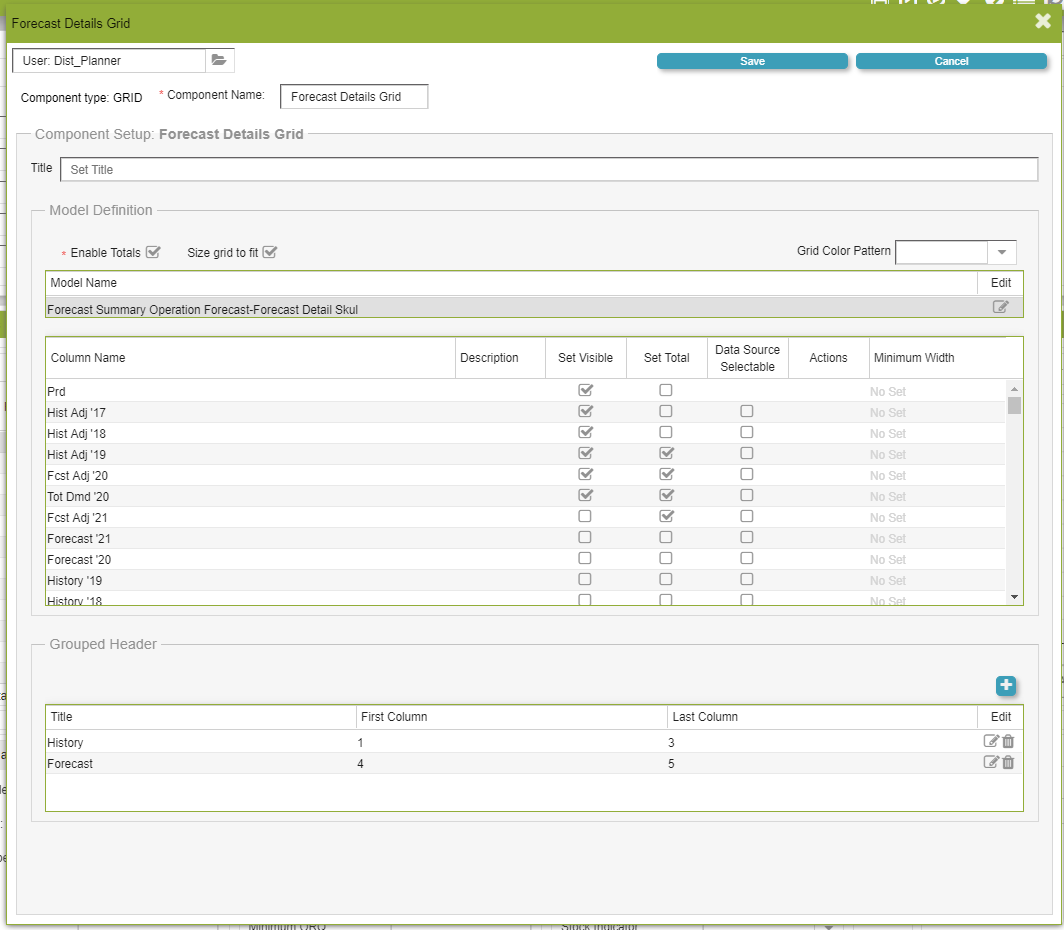Click the Set Visible column header
This screenshot has height=930, width=1064.
(x=585, y=358)
